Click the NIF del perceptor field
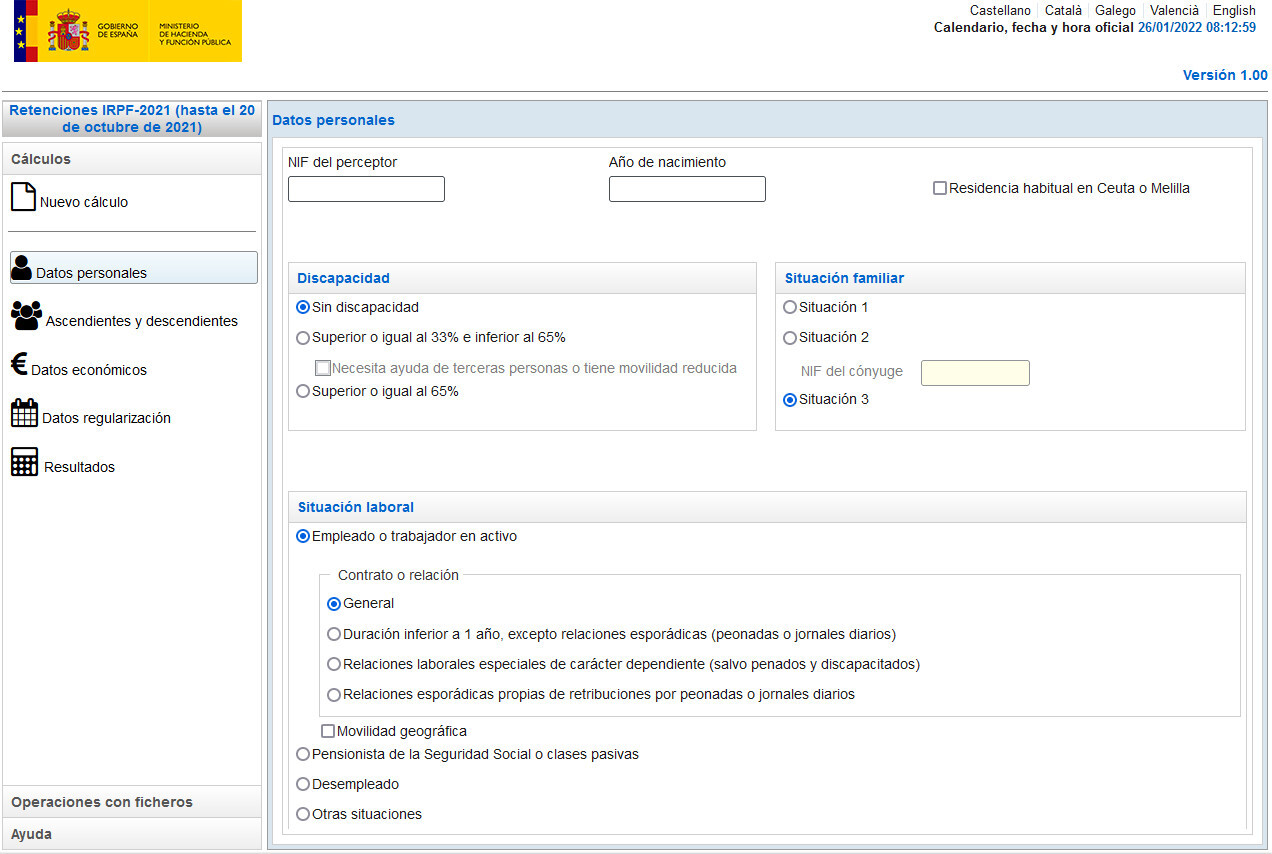1272x854 pixels. [x=366, y=189]
